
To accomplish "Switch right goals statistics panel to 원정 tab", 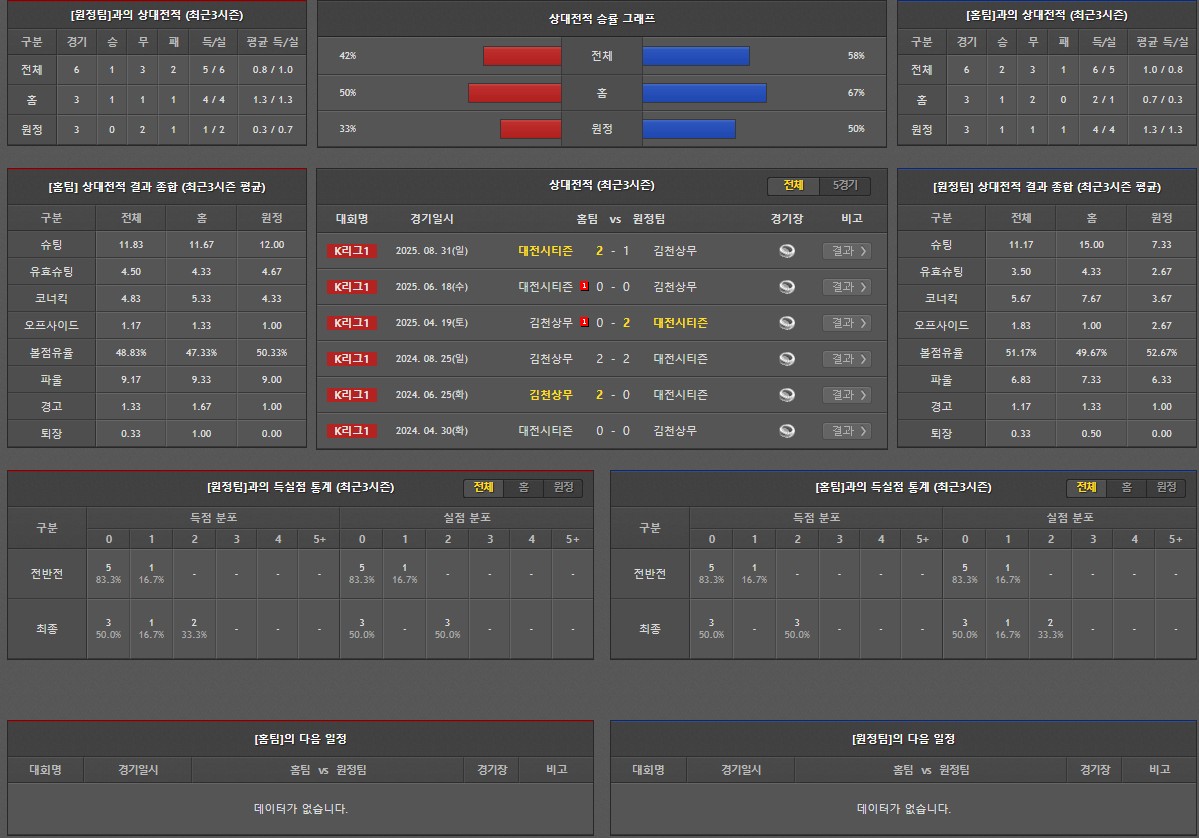I will click(1166, 487).
